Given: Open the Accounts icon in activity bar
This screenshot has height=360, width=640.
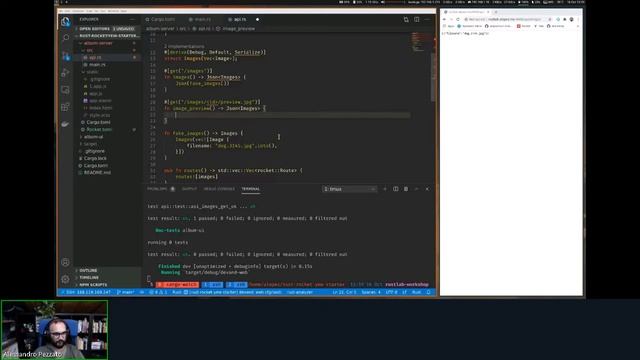Looking at the screenshot, I should pos(65,262).
